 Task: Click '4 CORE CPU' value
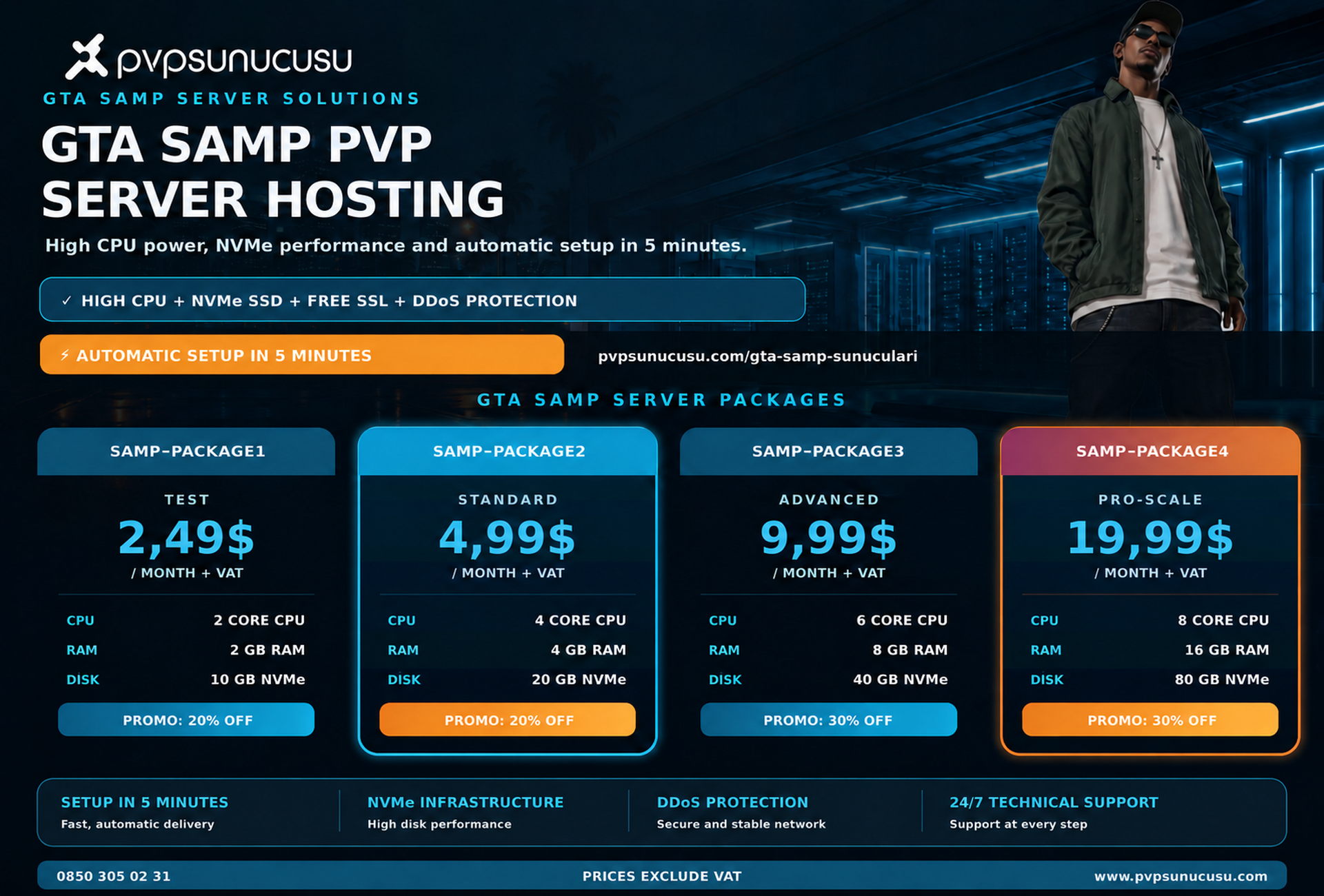(580, 620)
